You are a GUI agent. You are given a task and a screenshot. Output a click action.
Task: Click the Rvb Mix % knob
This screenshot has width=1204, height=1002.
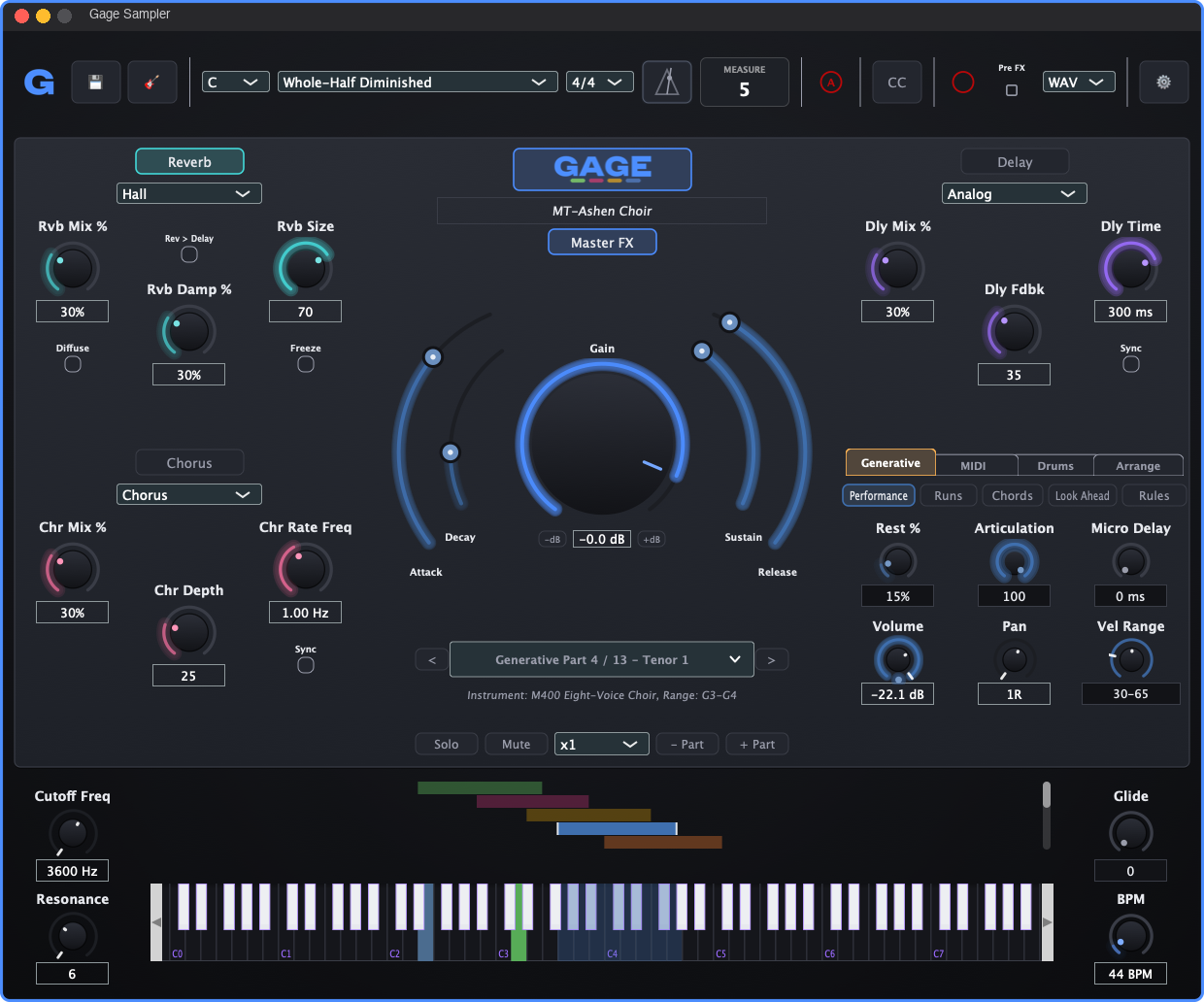72,269
